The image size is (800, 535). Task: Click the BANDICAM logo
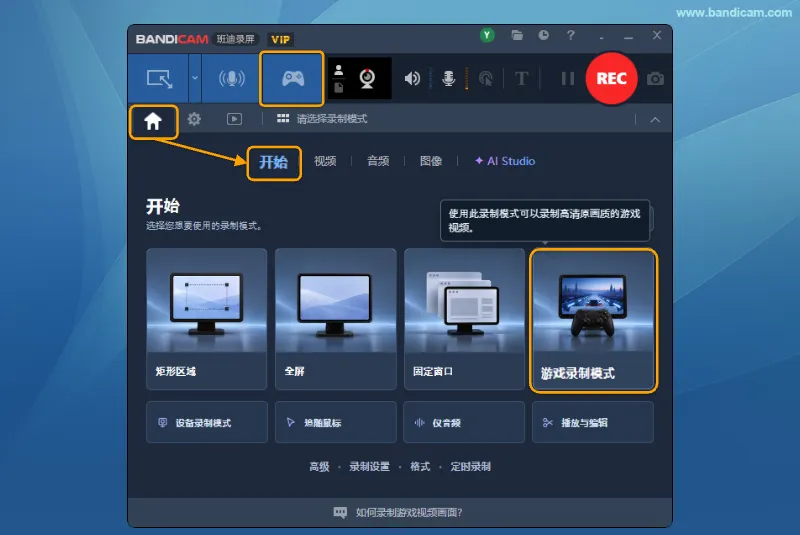tap(172, 39)
